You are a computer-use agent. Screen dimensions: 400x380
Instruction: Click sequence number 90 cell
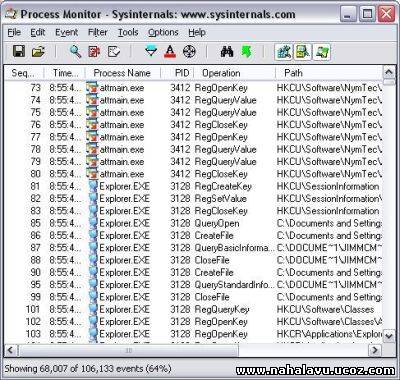click(x=35, y=273)
